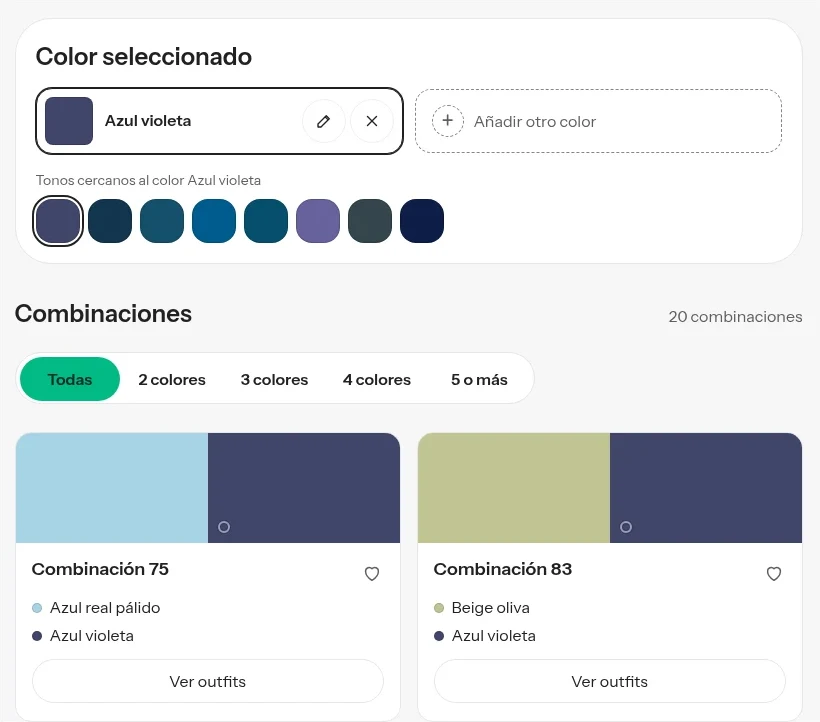The height and width of the screenshot is (722, 820).
Task: Choose the deep teal tone swatch
Action: click(x=266, y=221)
